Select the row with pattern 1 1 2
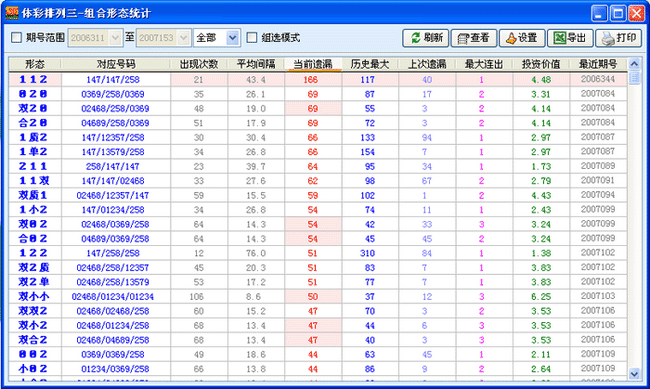 (x=318, y=80)
